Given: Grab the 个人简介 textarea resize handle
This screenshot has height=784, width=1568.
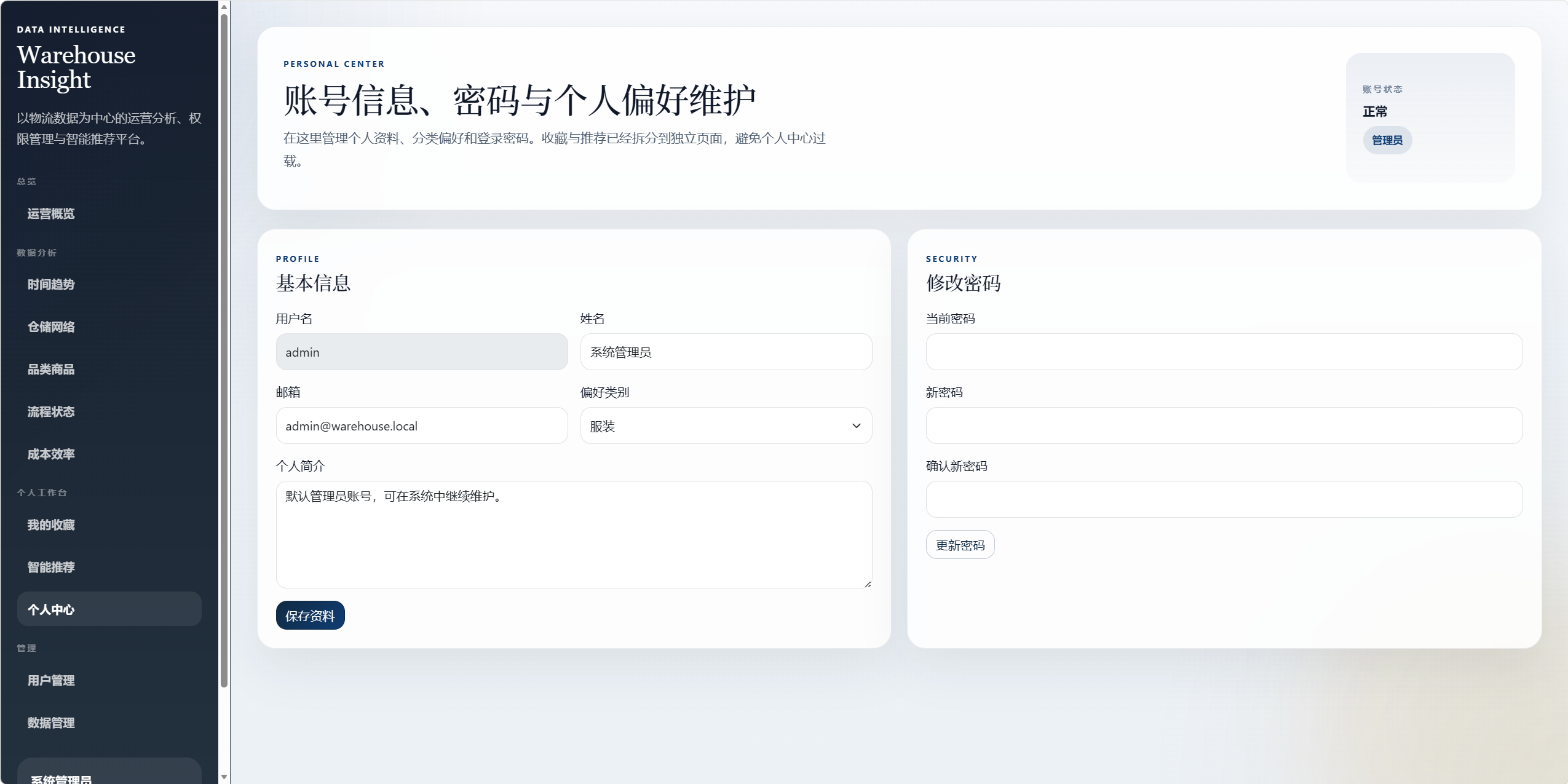Looking at the screenshot, I should pyautogui.click(x=867, y=584).
